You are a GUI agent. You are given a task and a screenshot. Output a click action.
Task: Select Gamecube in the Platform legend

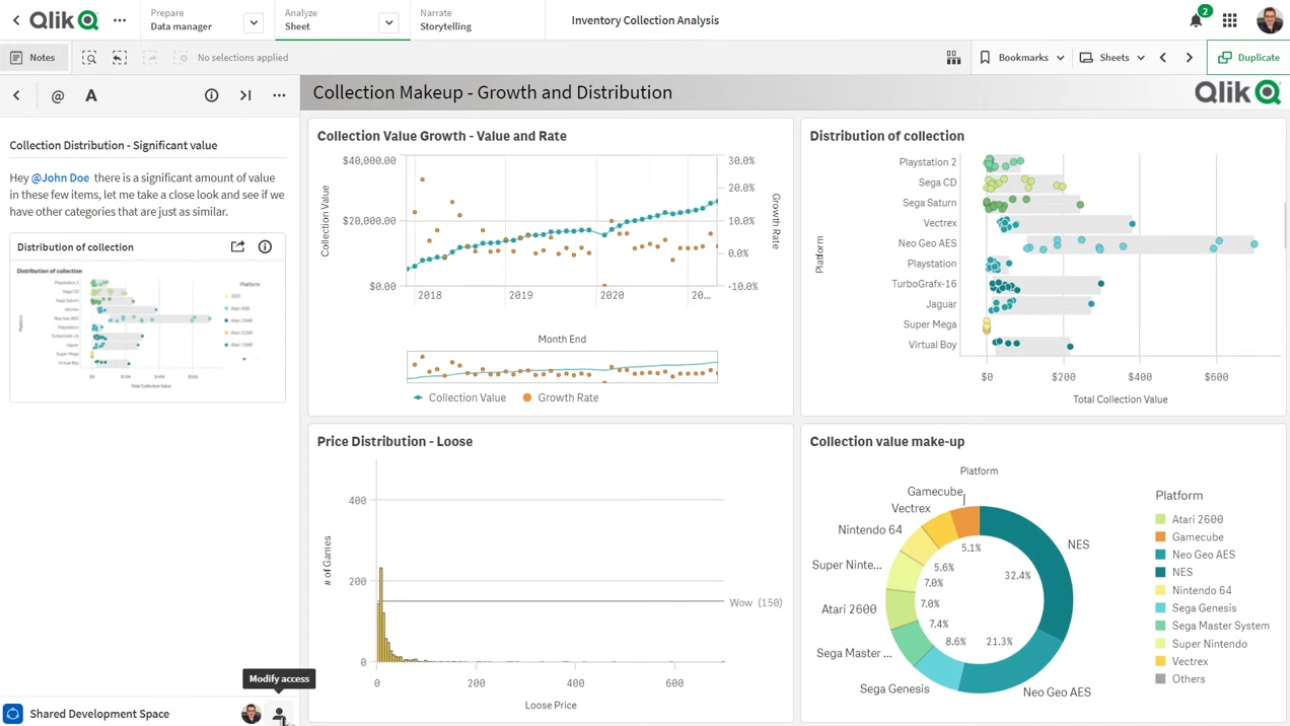[x=1189, y=537]
